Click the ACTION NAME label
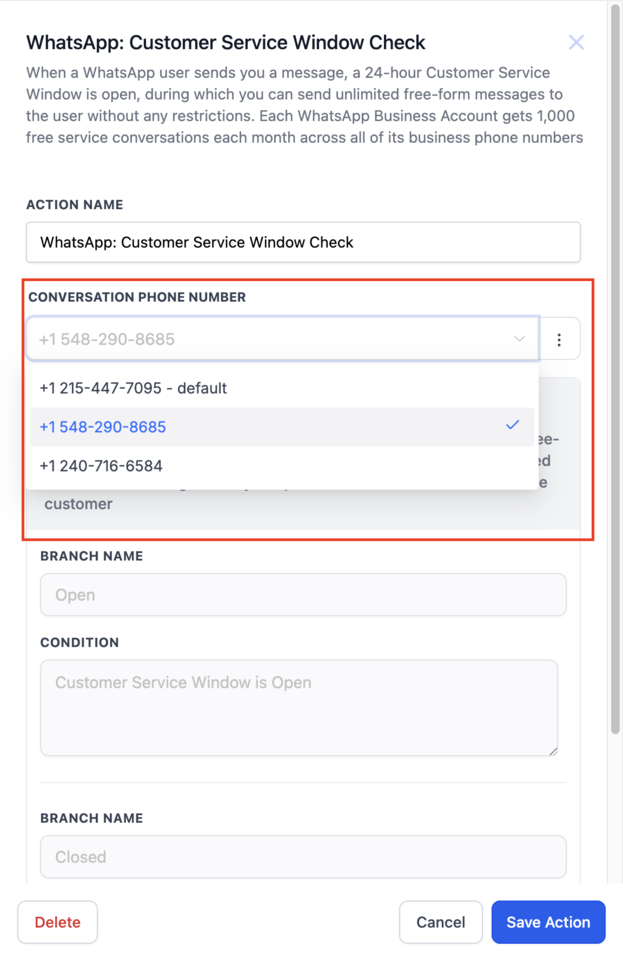The image size is (623, 960). pyautogui.click(x=75, y=205)
